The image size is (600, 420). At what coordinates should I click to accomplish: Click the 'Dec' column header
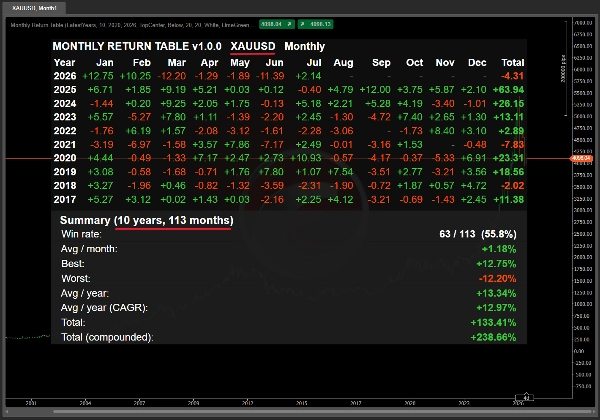pyautogui.click(x=477, y=62)
